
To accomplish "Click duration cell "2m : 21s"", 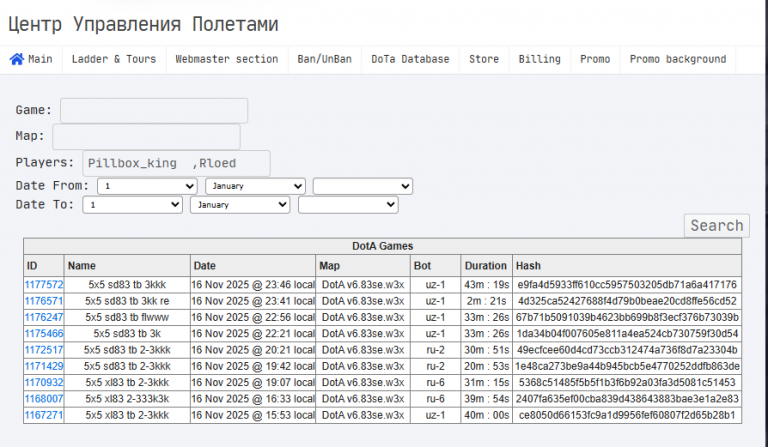I will pyautogui.click(x=486, y=301).
